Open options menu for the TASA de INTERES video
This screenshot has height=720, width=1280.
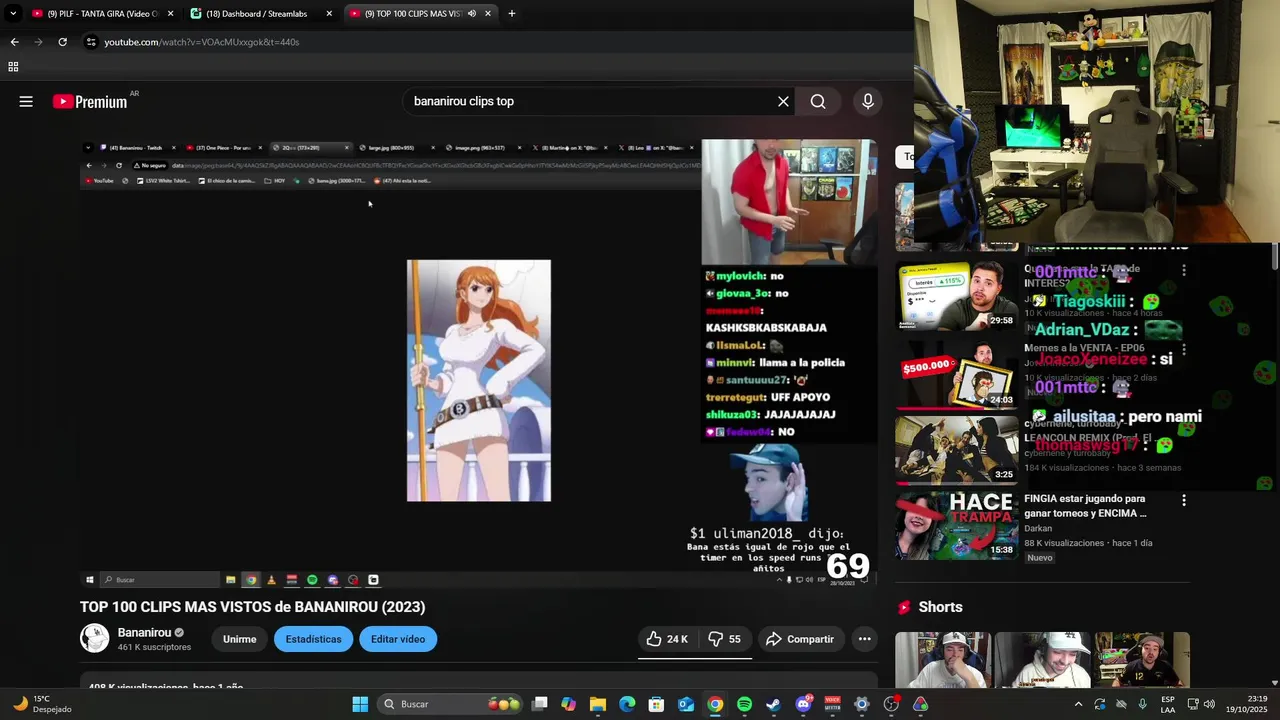(x=1184, y=270)
